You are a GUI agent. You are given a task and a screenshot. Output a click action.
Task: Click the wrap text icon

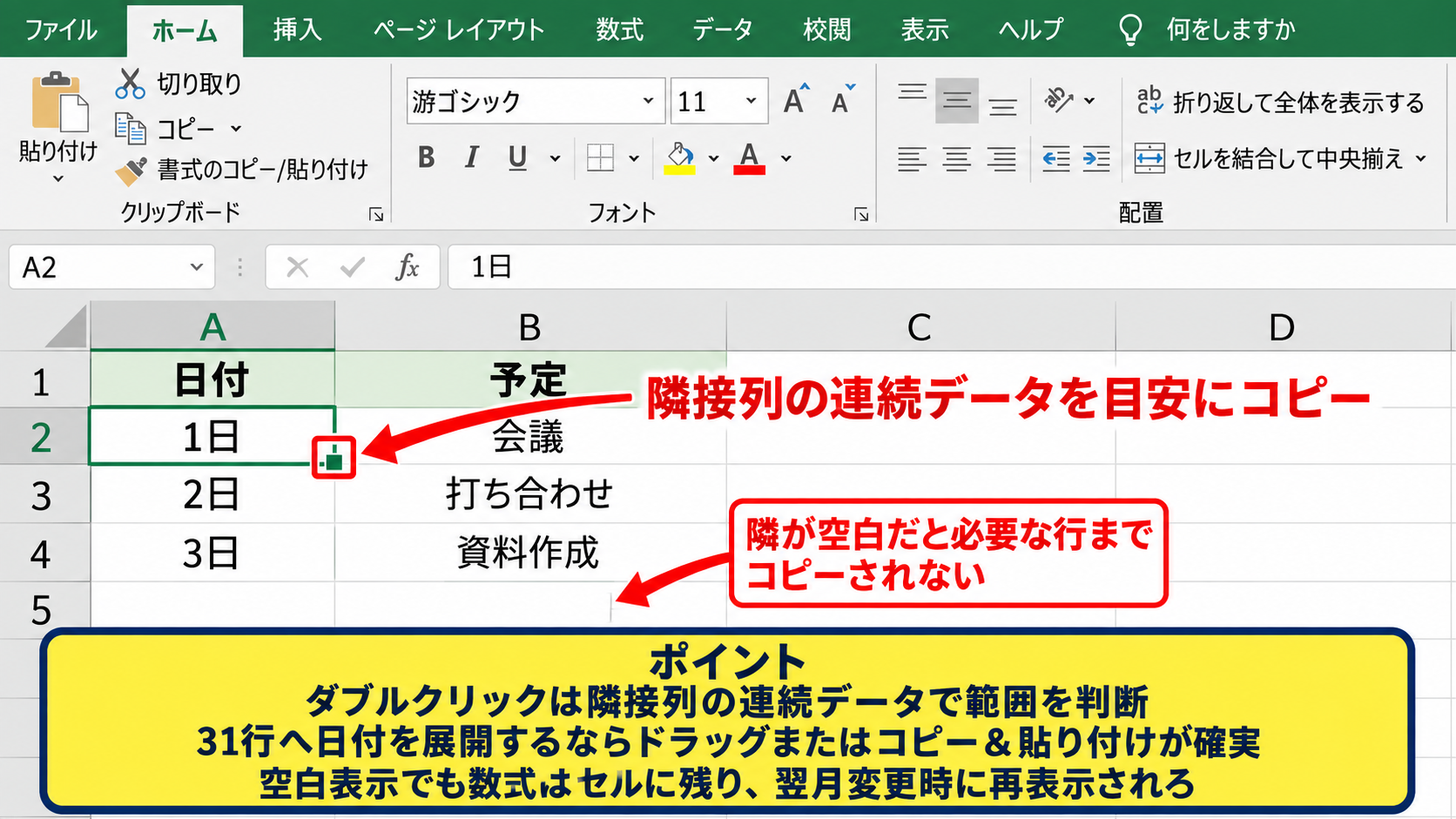1149,100
